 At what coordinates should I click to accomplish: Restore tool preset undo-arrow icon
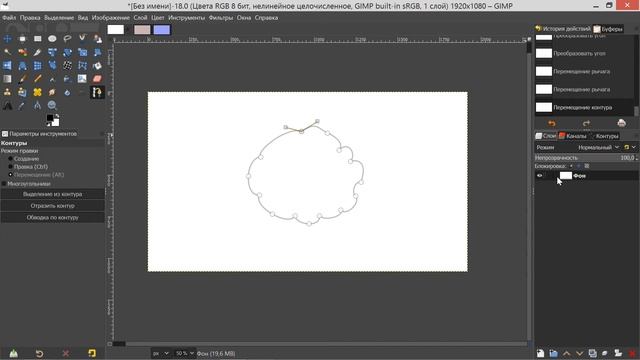coord(39,353)
